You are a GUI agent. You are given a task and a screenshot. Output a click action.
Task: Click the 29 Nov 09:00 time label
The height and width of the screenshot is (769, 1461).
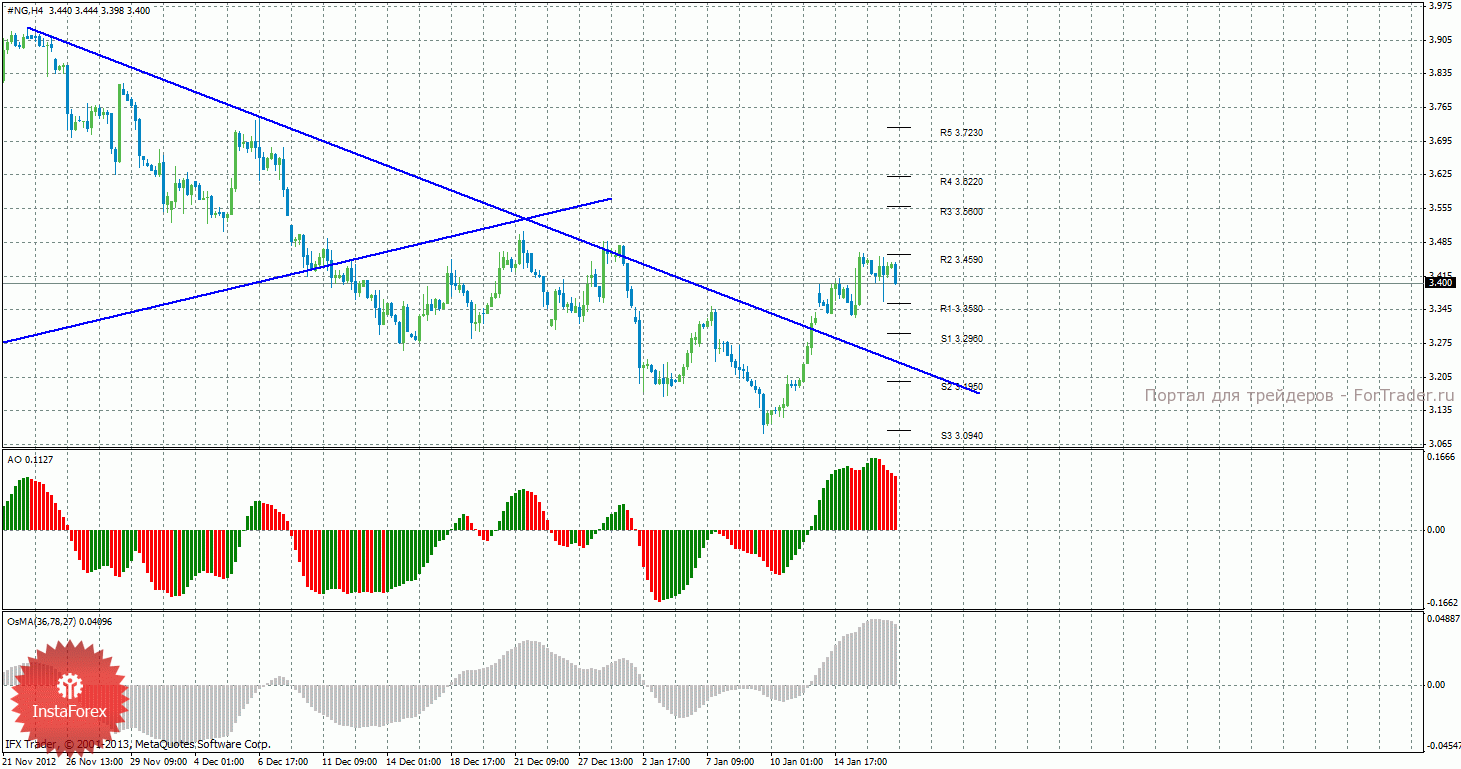tap(158, 762)
